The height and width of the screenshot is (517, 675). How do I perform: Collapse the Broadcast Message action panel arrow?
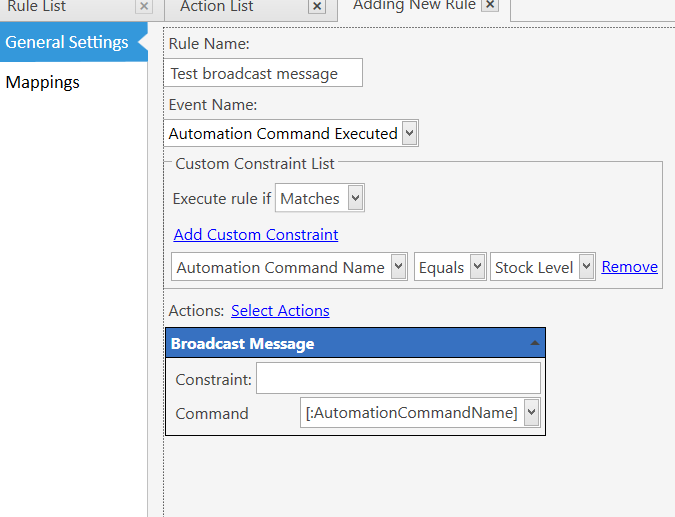coord(535,343)
